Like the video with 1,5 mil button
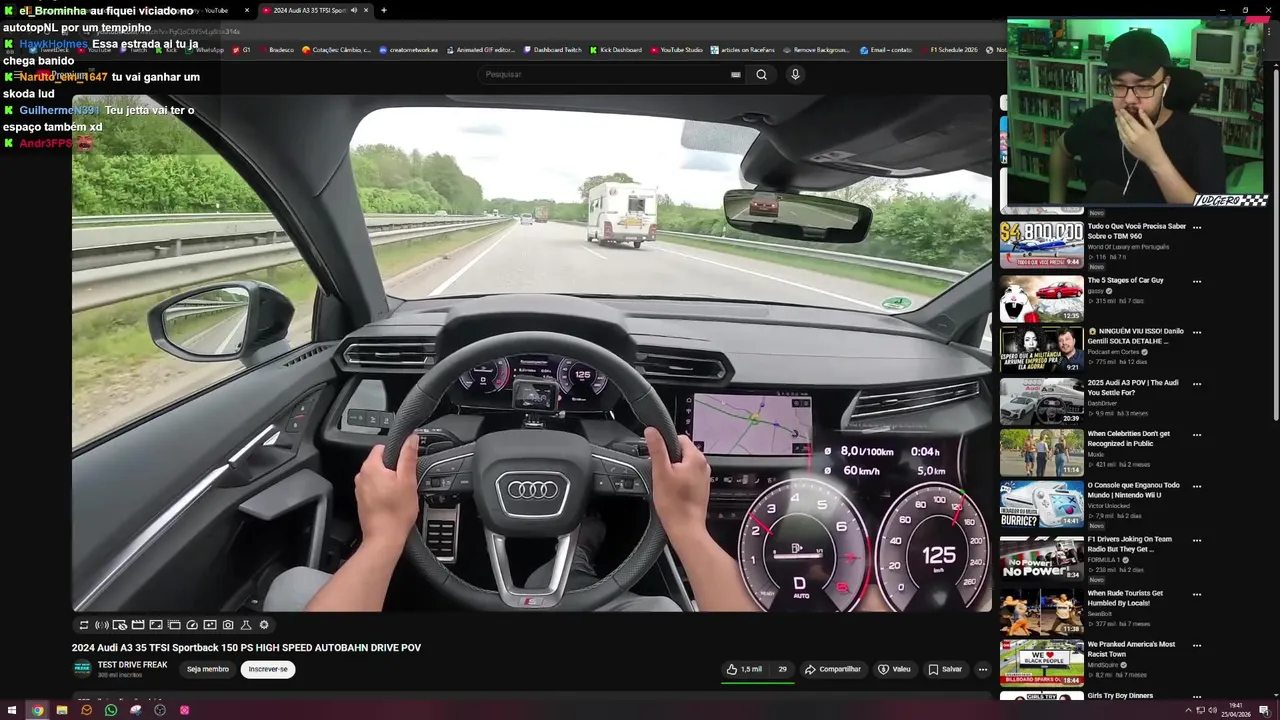 point(744,669)
